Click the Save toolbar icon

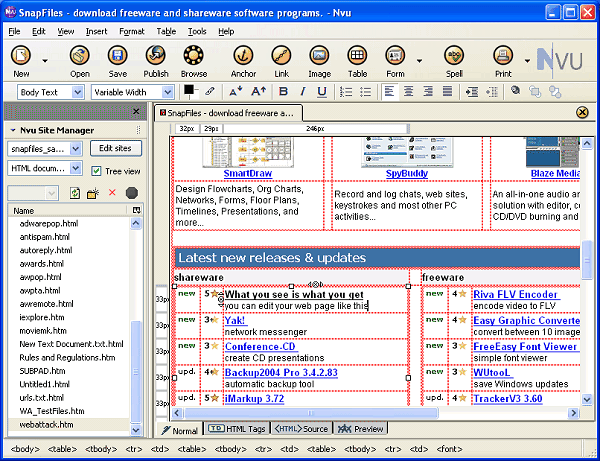117,55
